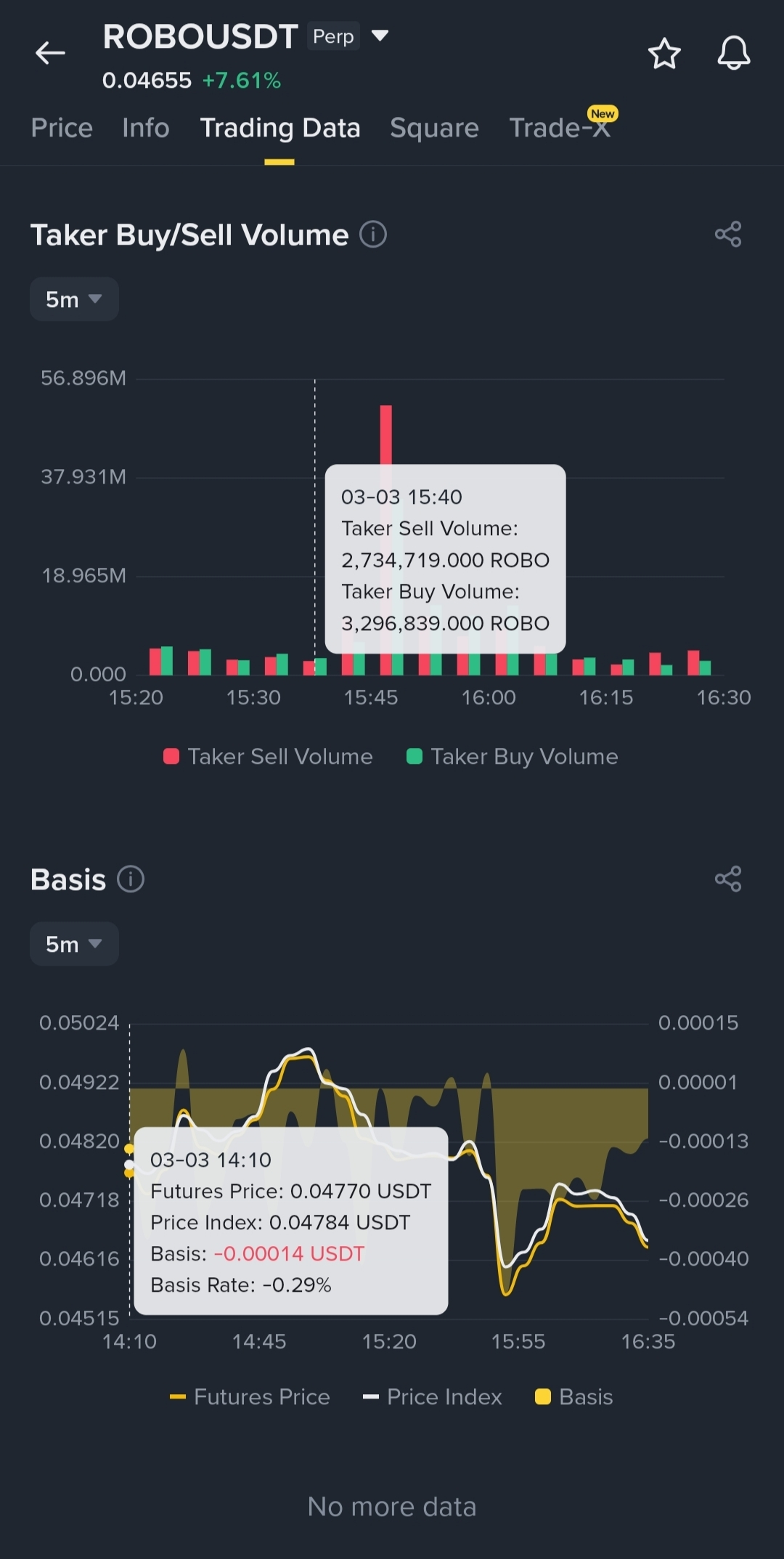The image size is (784, 1559).
Task: Open info icon beside Taker Buy/Sell Volume
Action: [373, 235]
